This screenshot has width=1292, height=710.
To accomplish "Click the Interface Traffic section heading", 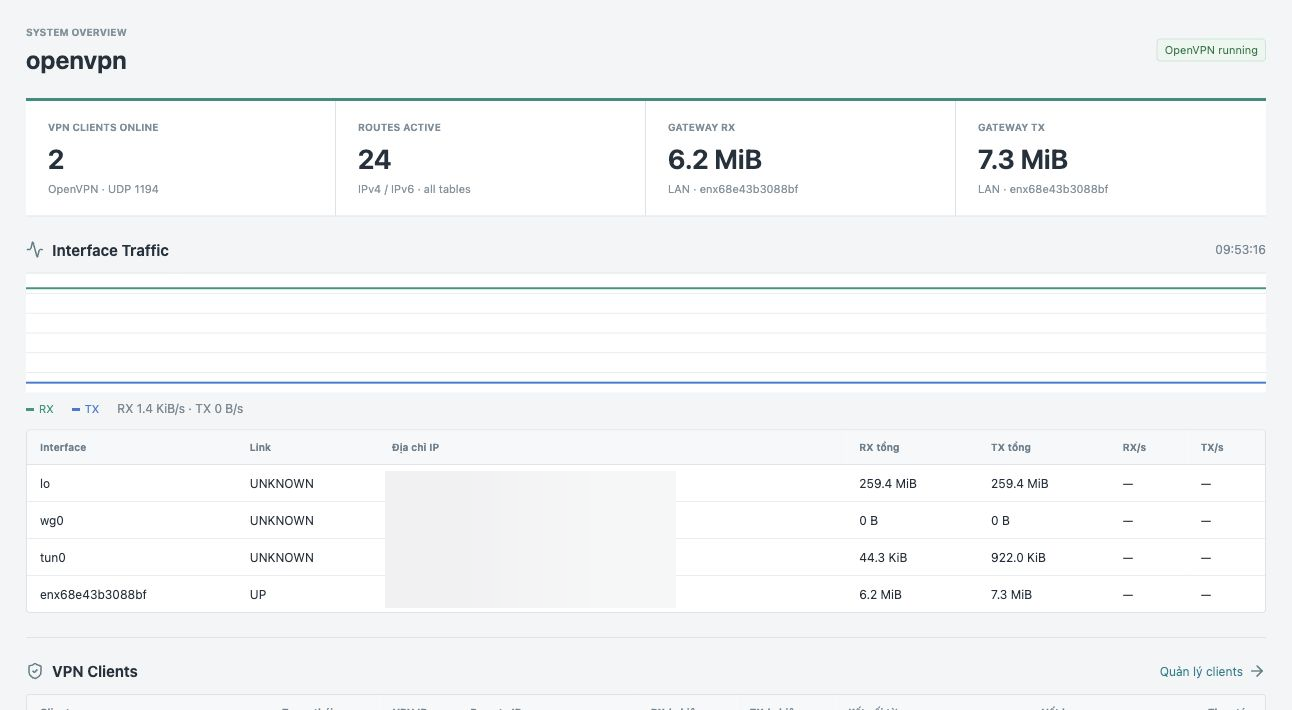I will coord(110,250).
